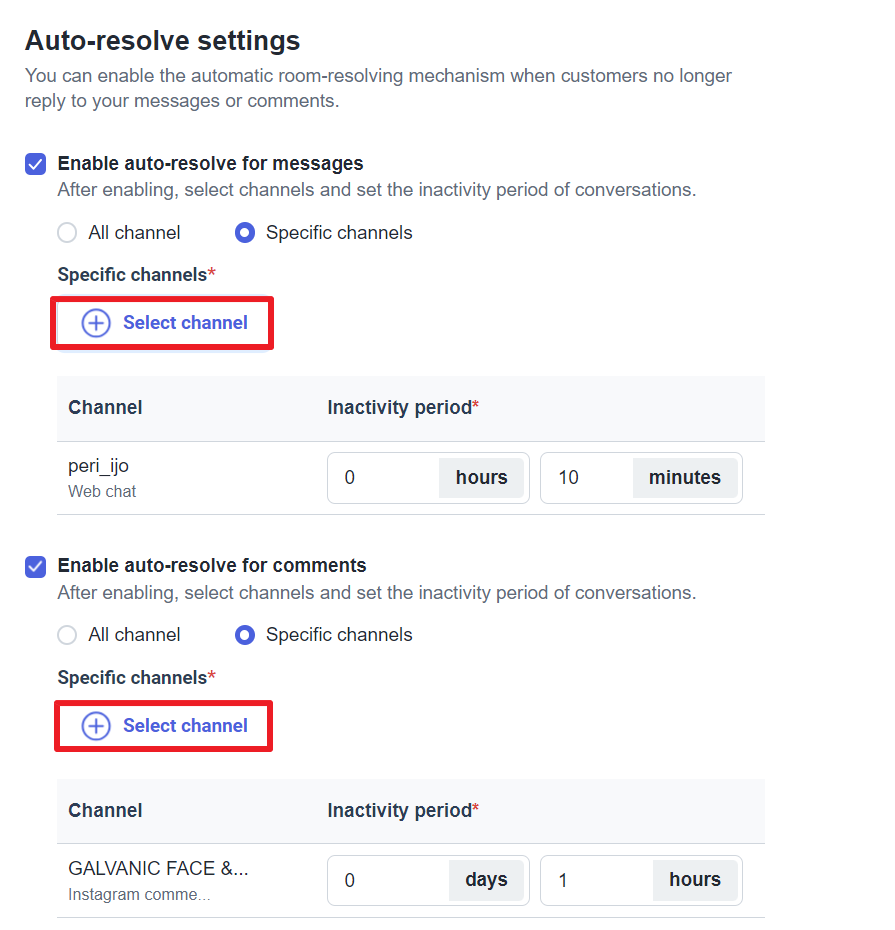Screen dimensions: 895x930
Task: Click the plus icon for comments channel selection
Action: (x=96, y=726)
